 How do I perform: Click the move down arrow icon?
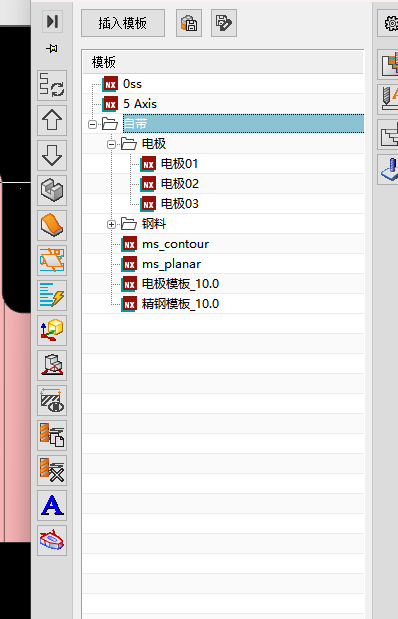[52, 155]
